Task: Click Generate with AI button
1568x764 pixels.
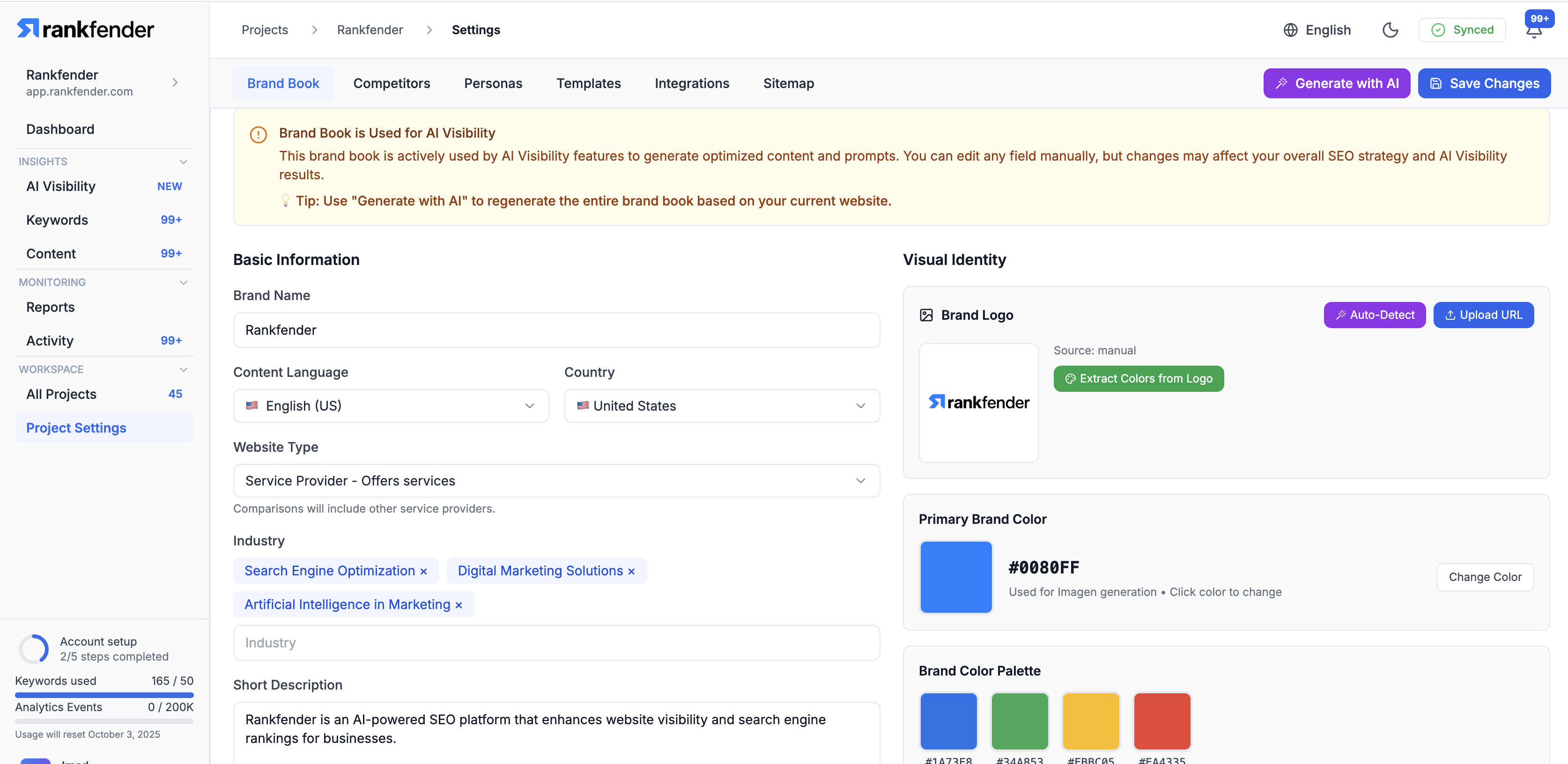Action: point(1336,83)
